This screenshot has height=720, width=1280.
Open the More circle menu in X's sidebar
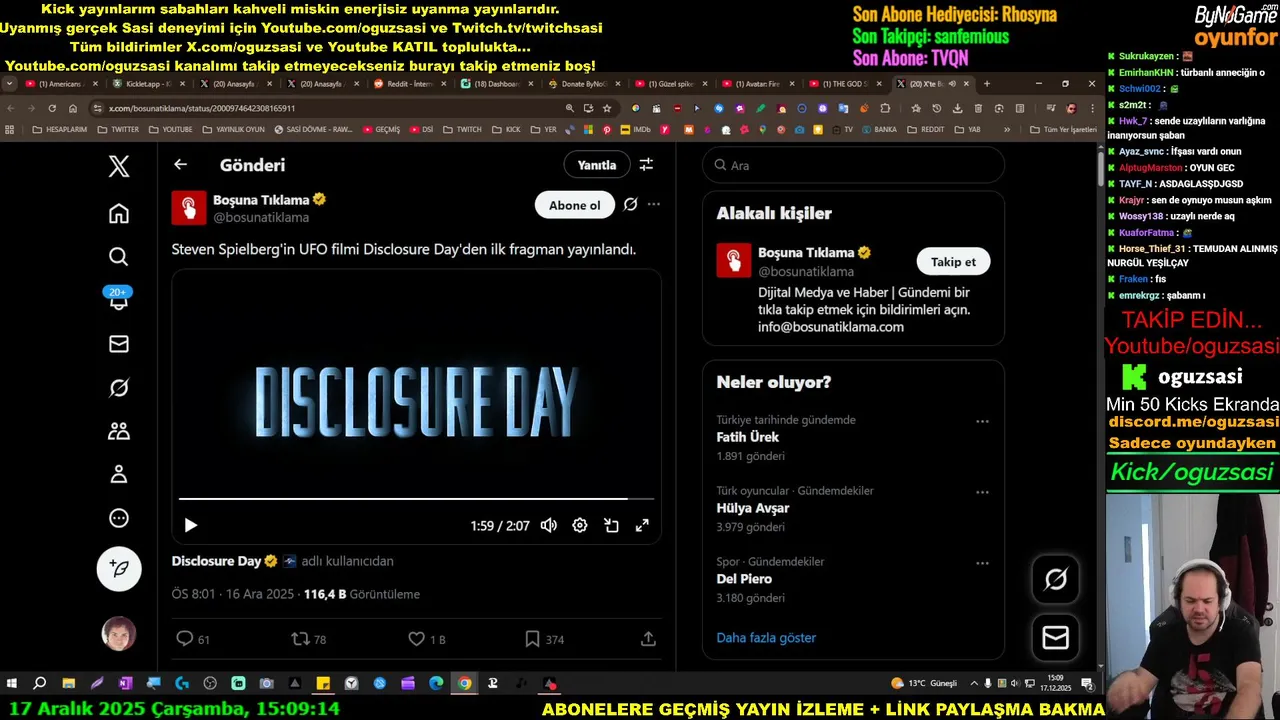click(x=119, y=518)
